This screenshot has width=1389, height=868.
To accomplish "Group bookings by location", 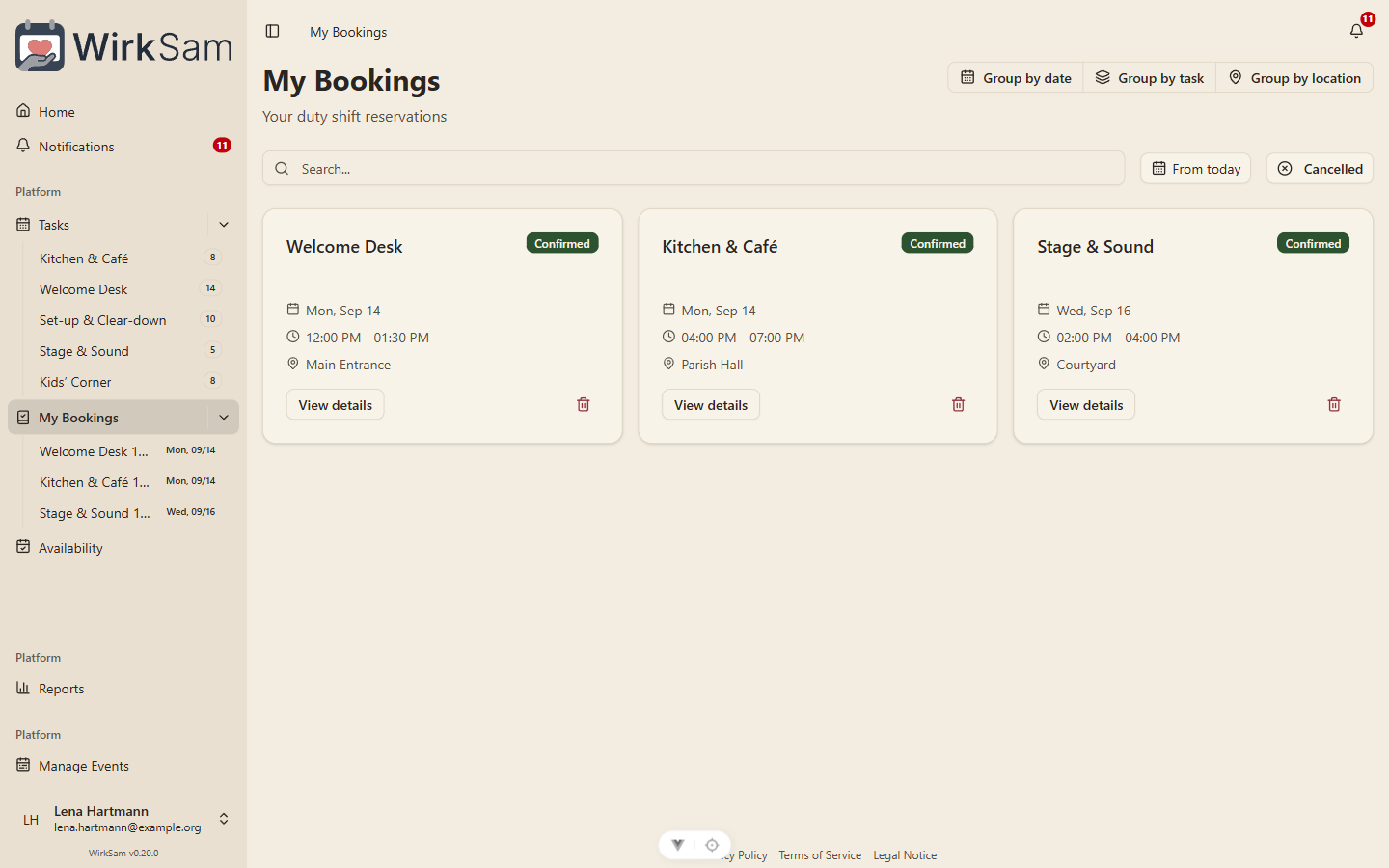I will [1294, 78].
